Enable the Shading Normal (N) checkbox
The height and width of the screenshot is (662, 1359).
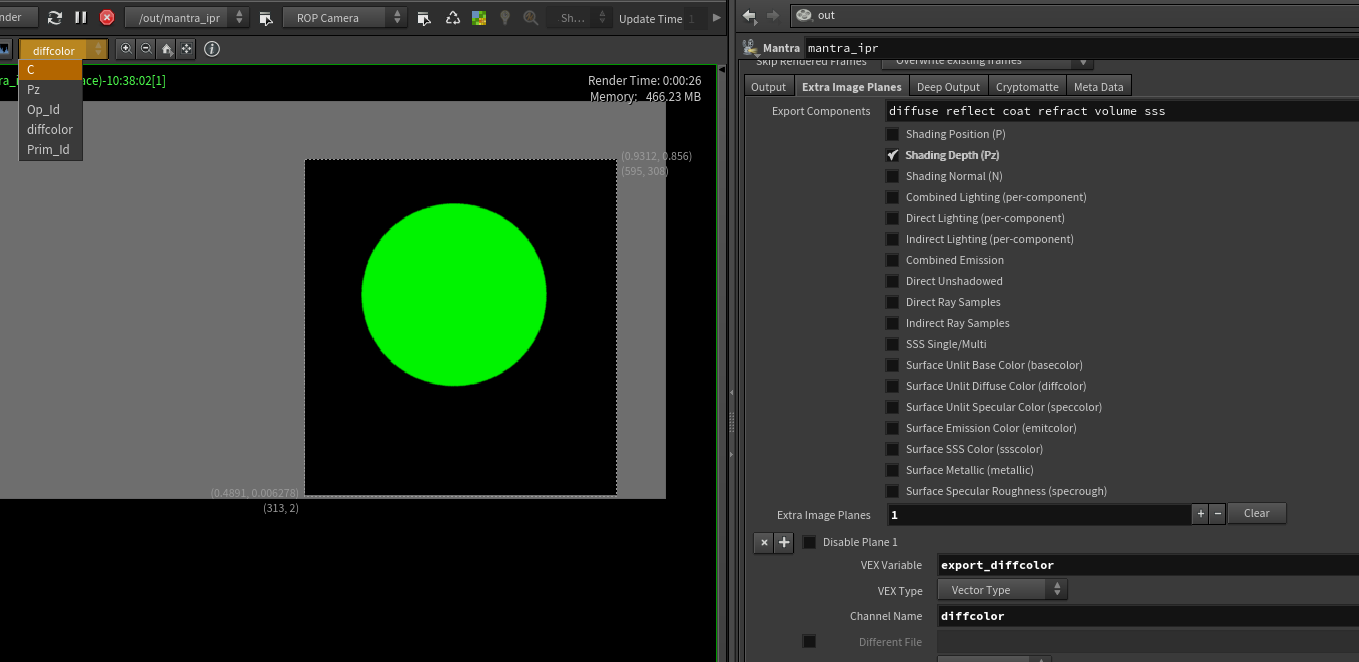tap(892, 176)
